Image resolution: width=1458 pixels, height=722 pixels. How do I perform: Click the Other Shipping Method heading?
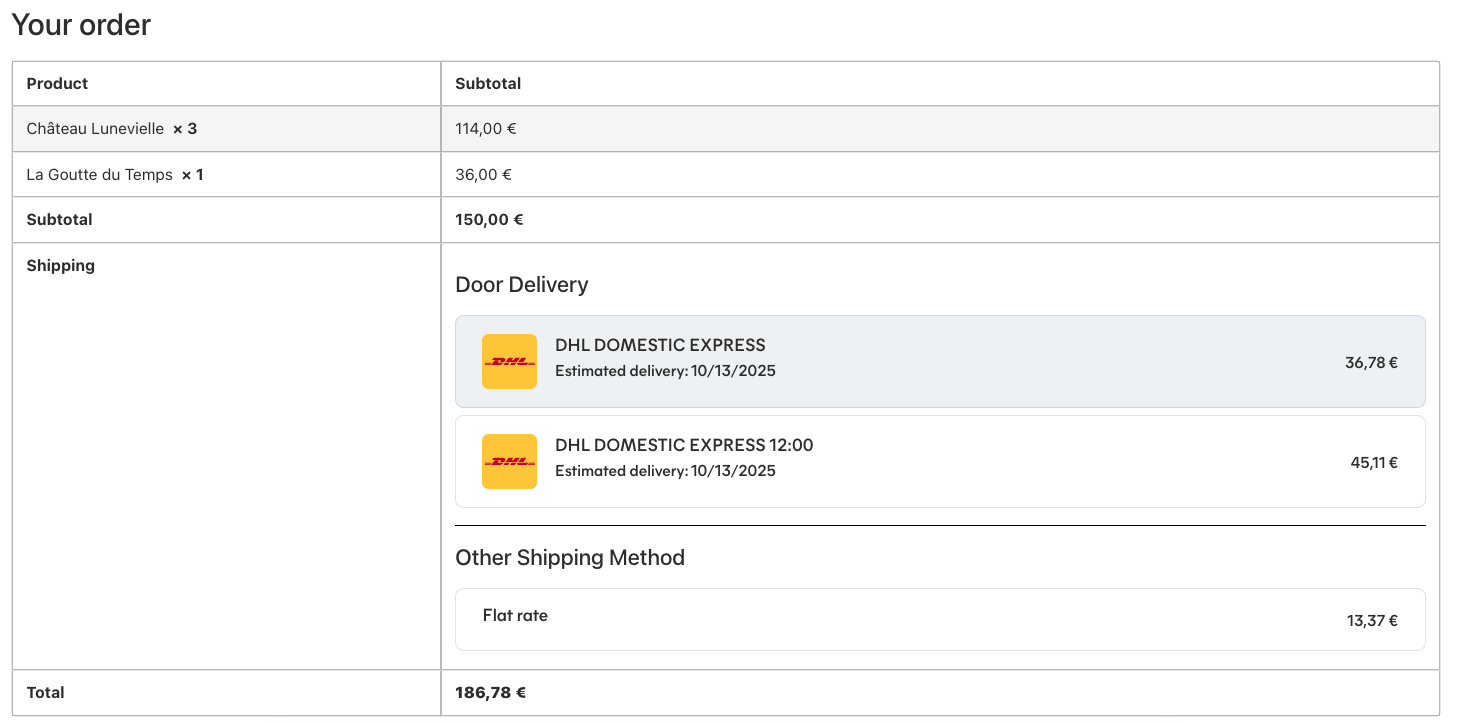point(569,558)
